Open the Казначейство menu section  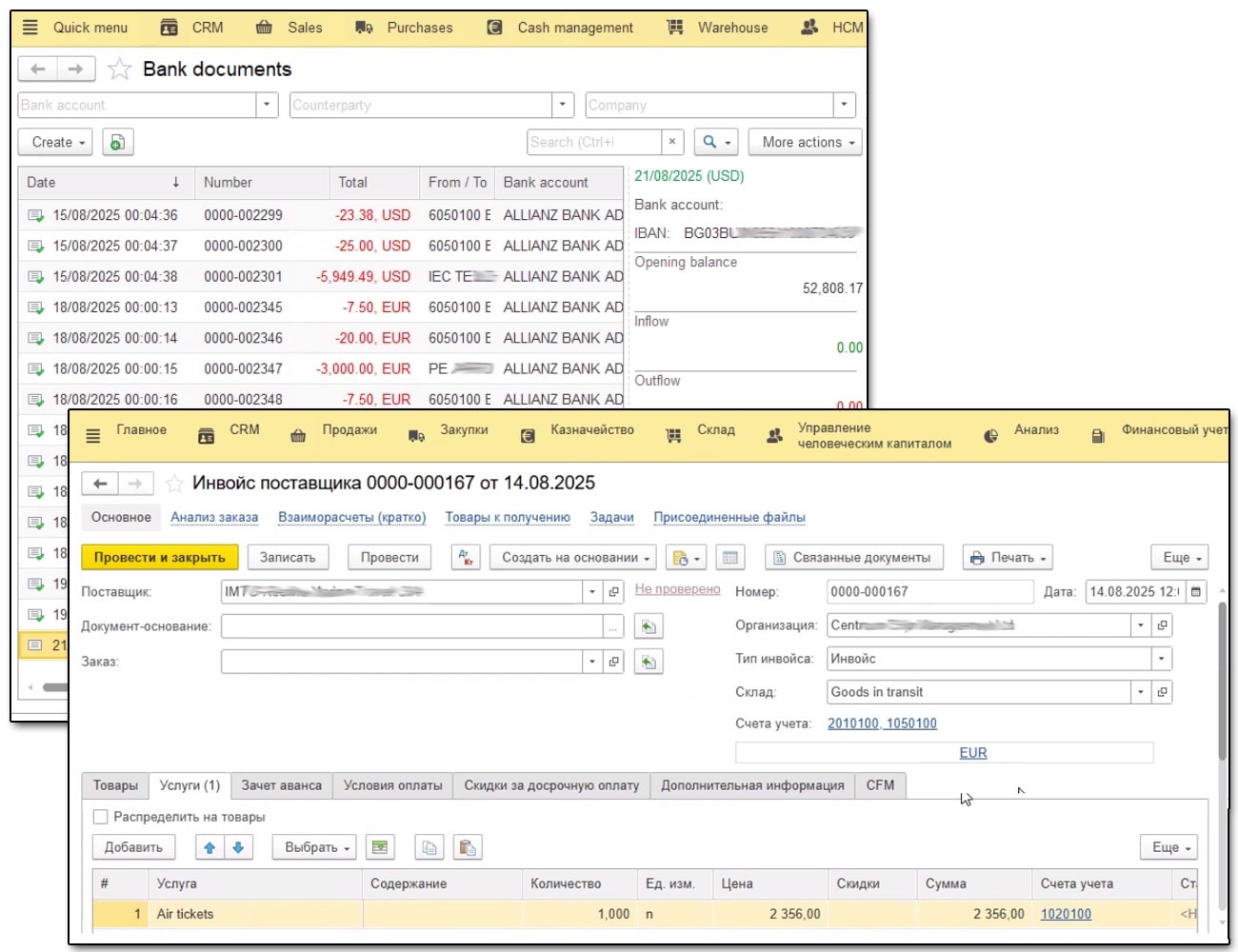click(x=591, y=430)
